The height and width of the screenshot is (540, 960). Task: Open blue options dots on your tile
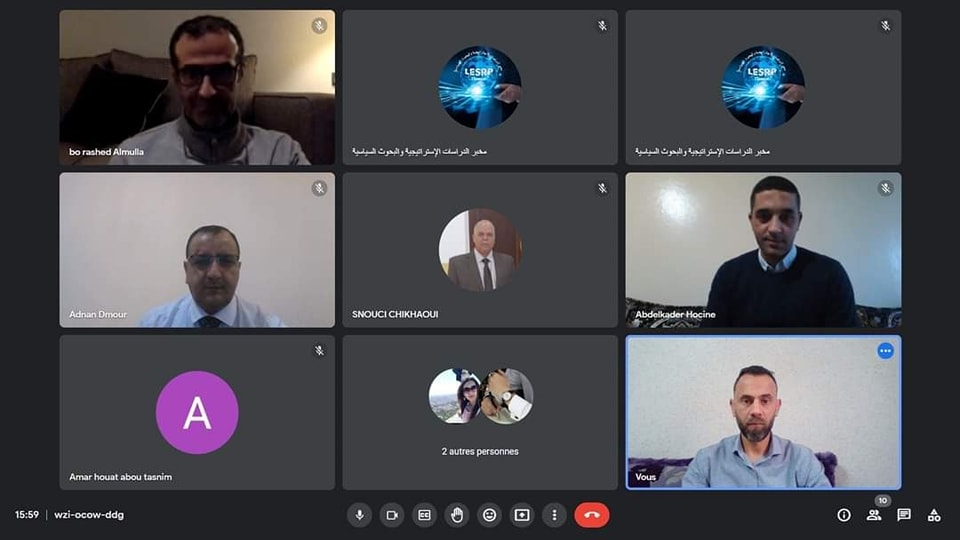coord(885,351)
